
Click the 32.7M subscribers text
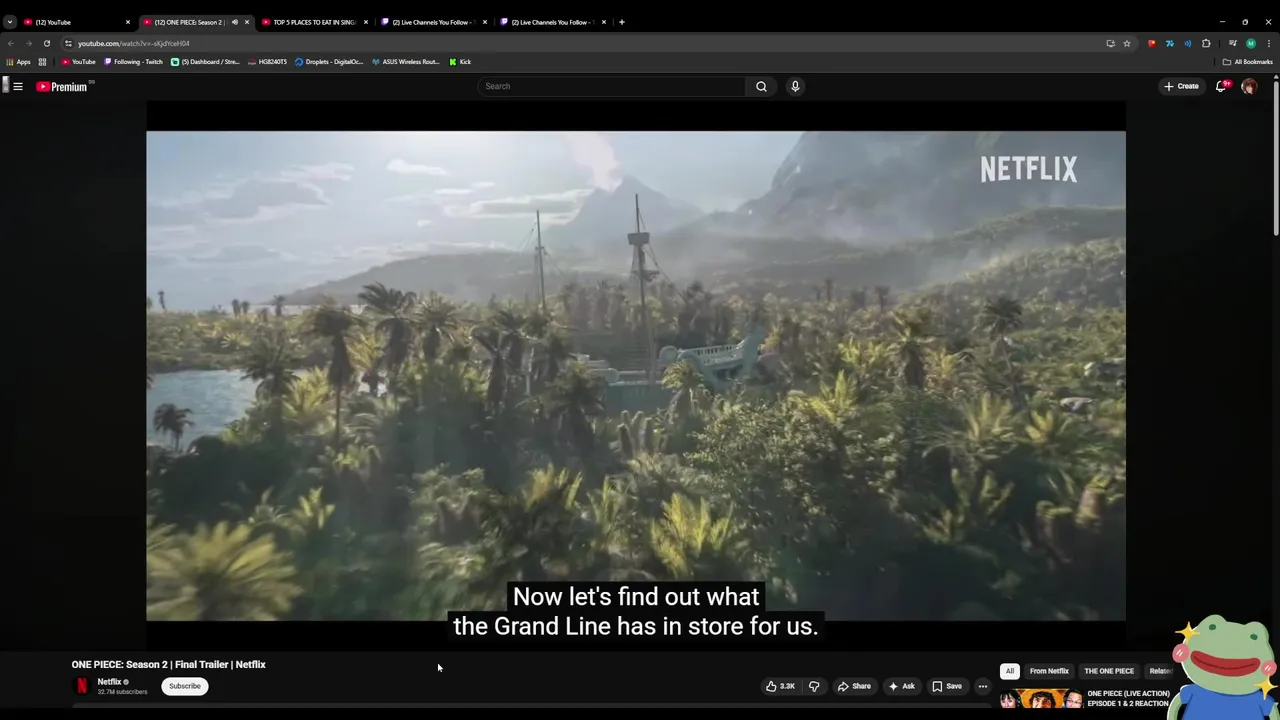(x=122, y=692)
